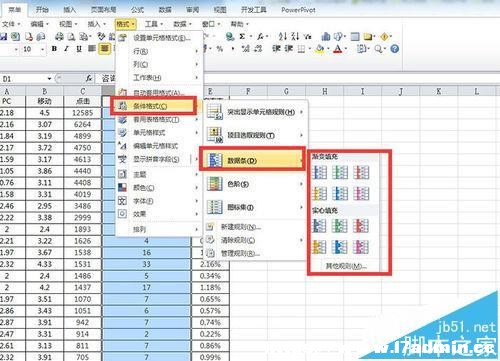The height and width of the screenshot is (361, 500).
Task: Click 其他规则(M)... at the bottom of the data bar submenu
Action: [346, 266]
